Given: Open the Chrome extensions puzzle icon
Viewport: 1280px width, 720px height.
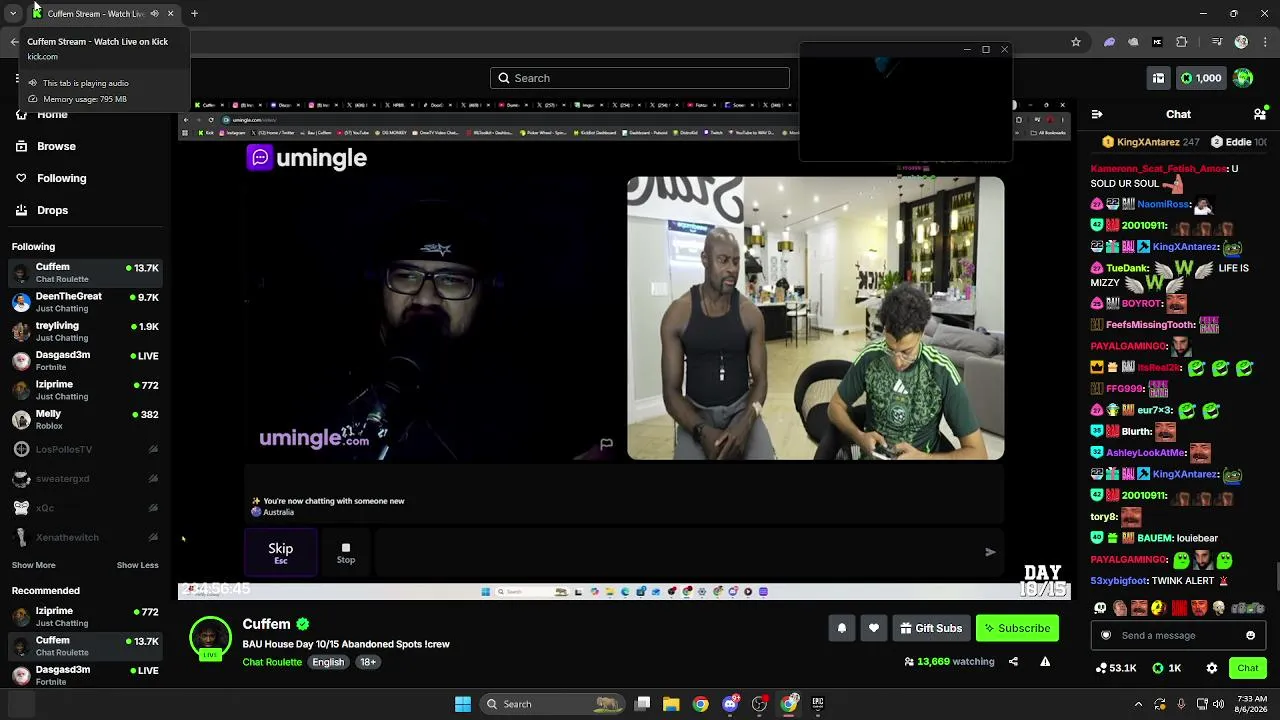Looking at the screenshot, I should click(x=1182, y=42).
